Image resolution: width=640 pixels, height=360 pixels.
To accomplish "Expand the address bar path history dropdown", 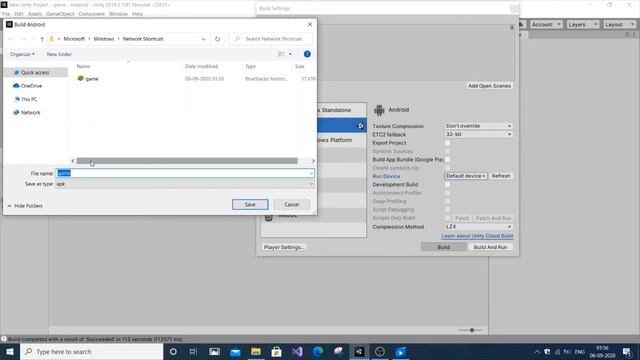I will coord(203,39).
